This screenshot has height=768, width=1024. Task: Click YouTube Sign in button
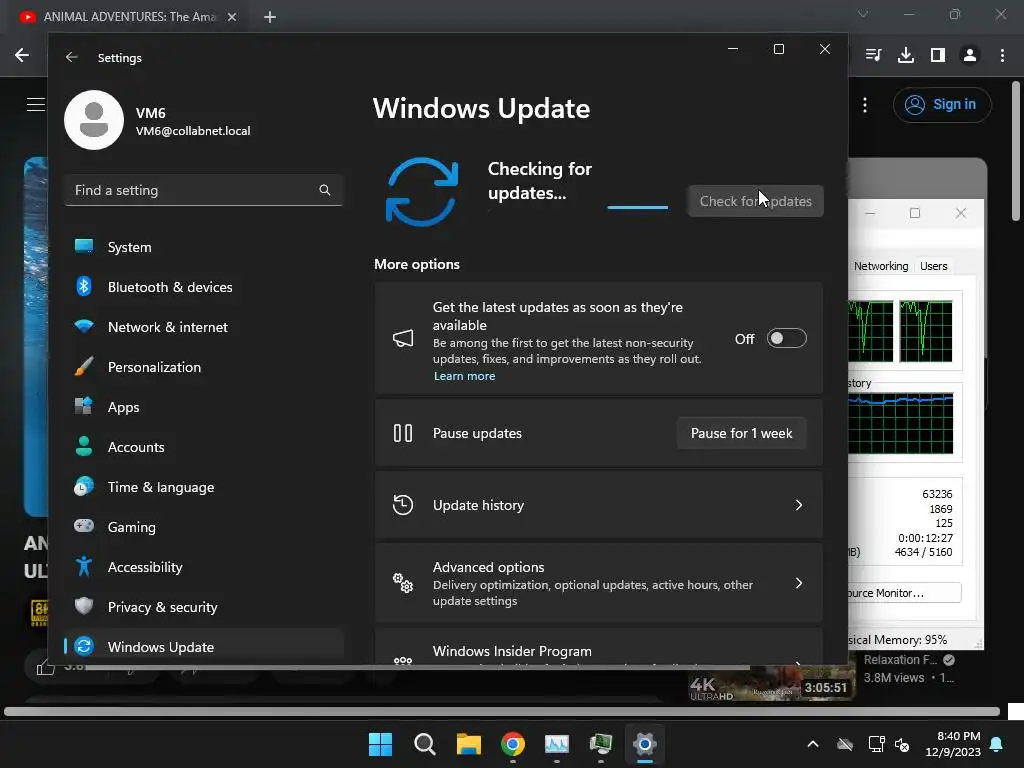[942, 104]
